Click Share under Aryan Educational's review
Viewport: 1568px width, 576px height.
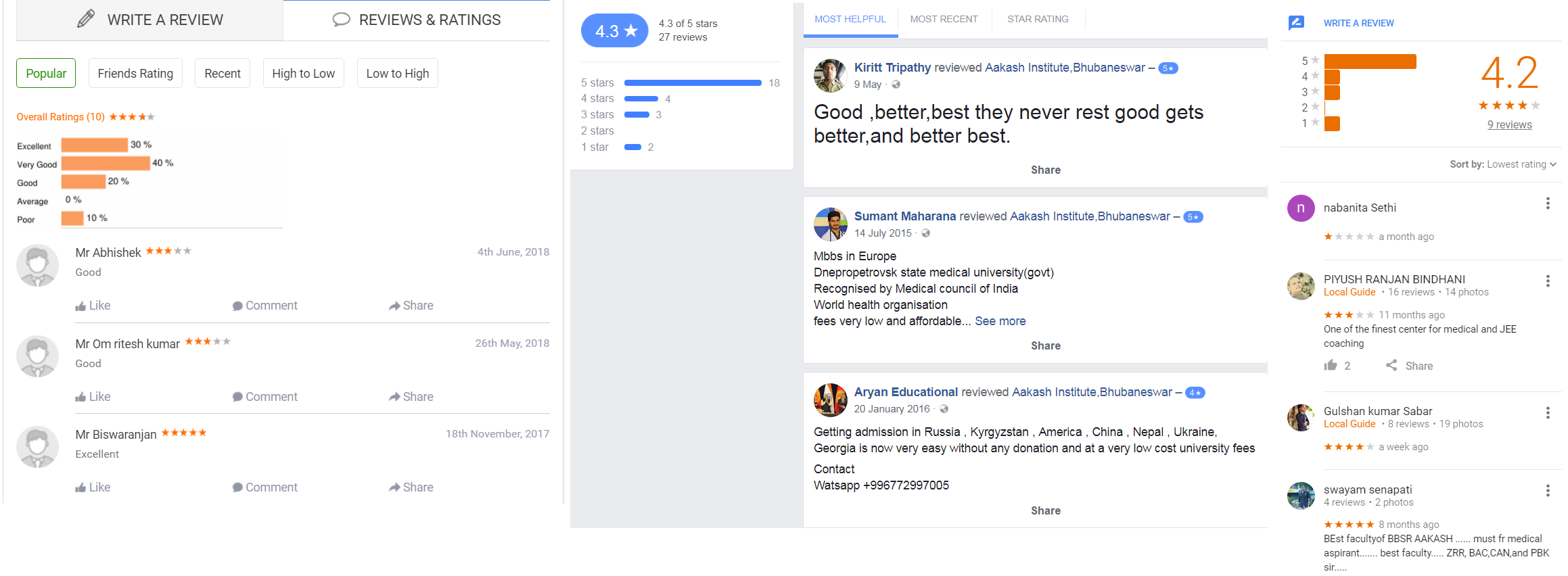pos(1046,511)
